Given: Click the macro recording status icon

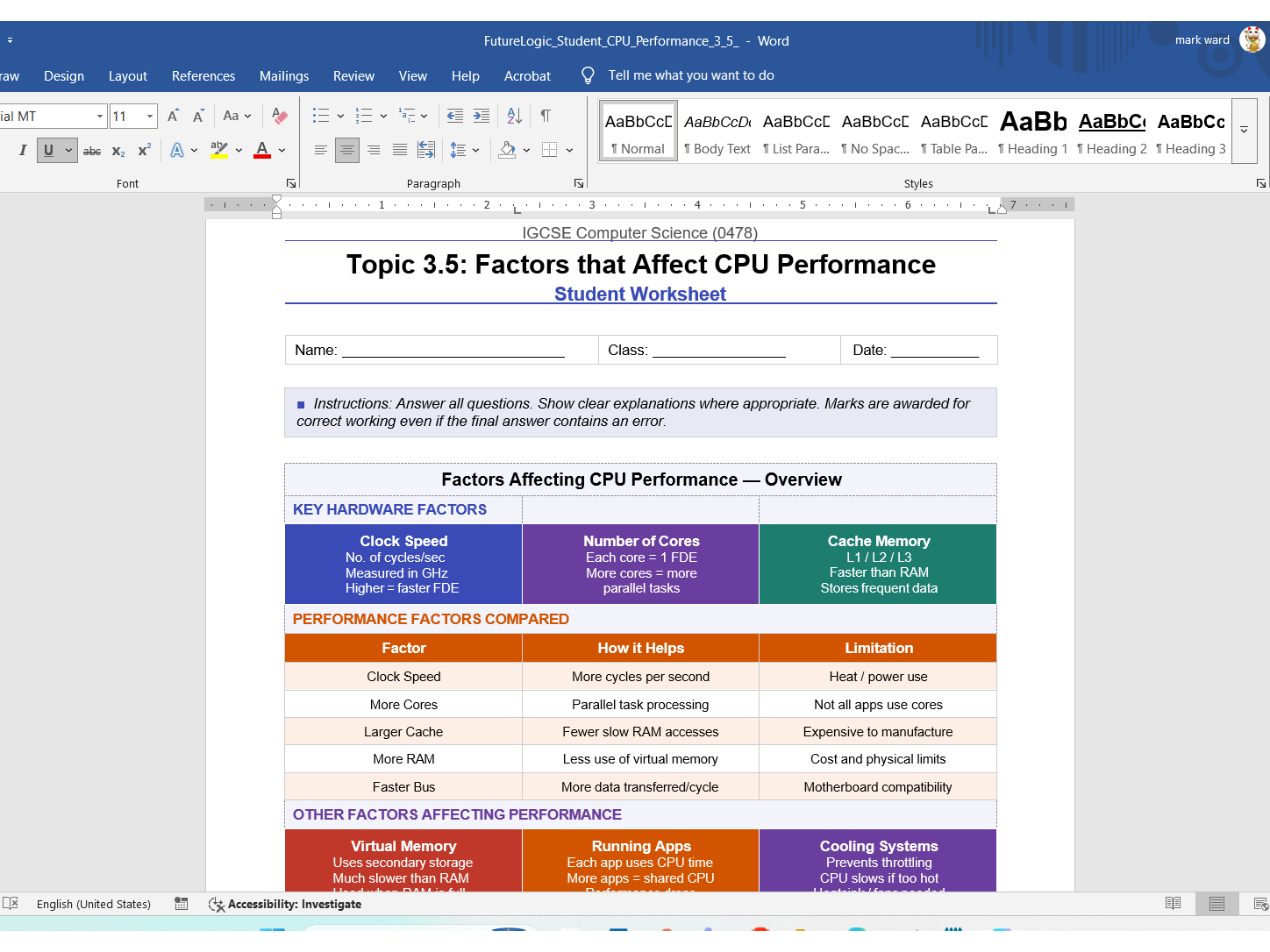Looking at the screenshot, I should click(x=182, y=904).
